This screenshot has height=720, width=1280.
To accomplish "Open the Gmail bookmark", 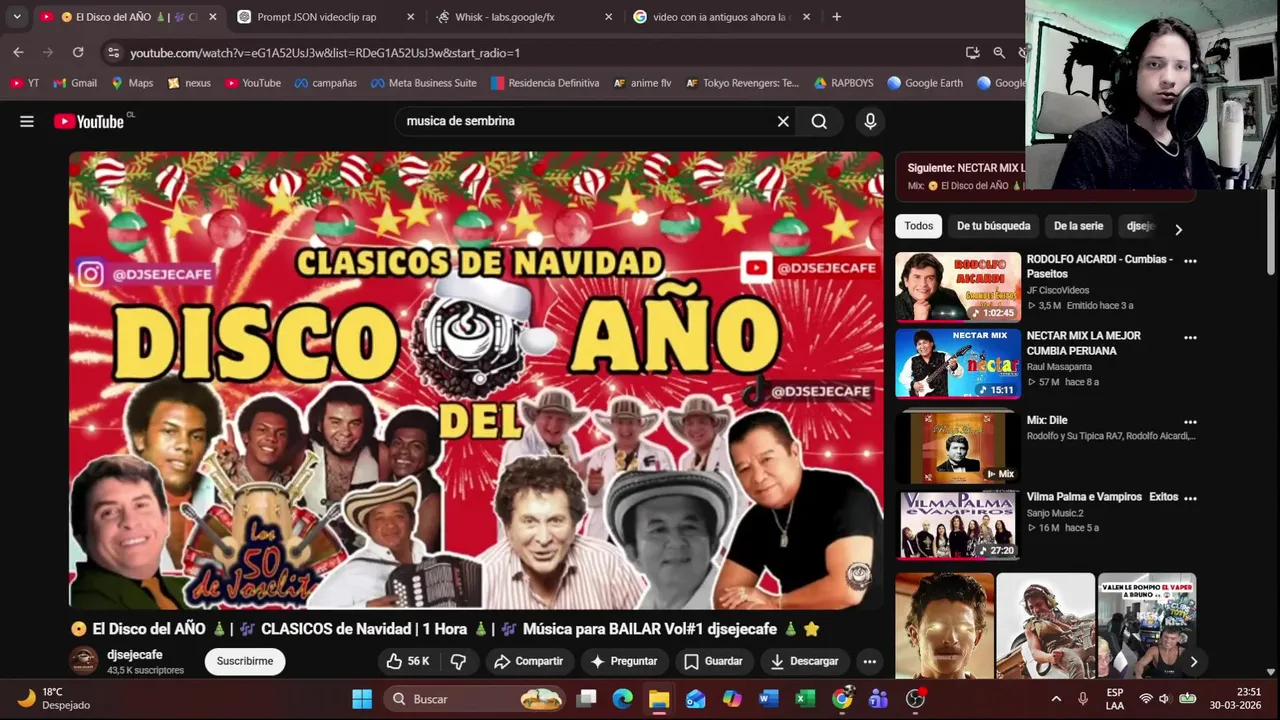I will pyautogui.click(x=75, y=83).
